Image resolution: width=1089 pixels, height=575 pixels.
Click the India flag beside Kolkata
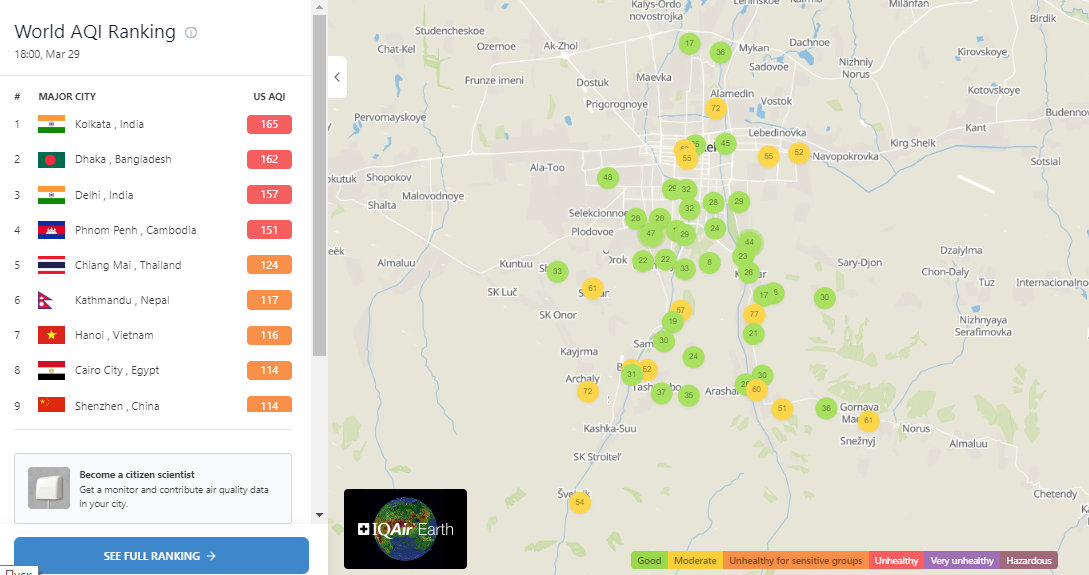pyautogui.click(x=51, y=124)
